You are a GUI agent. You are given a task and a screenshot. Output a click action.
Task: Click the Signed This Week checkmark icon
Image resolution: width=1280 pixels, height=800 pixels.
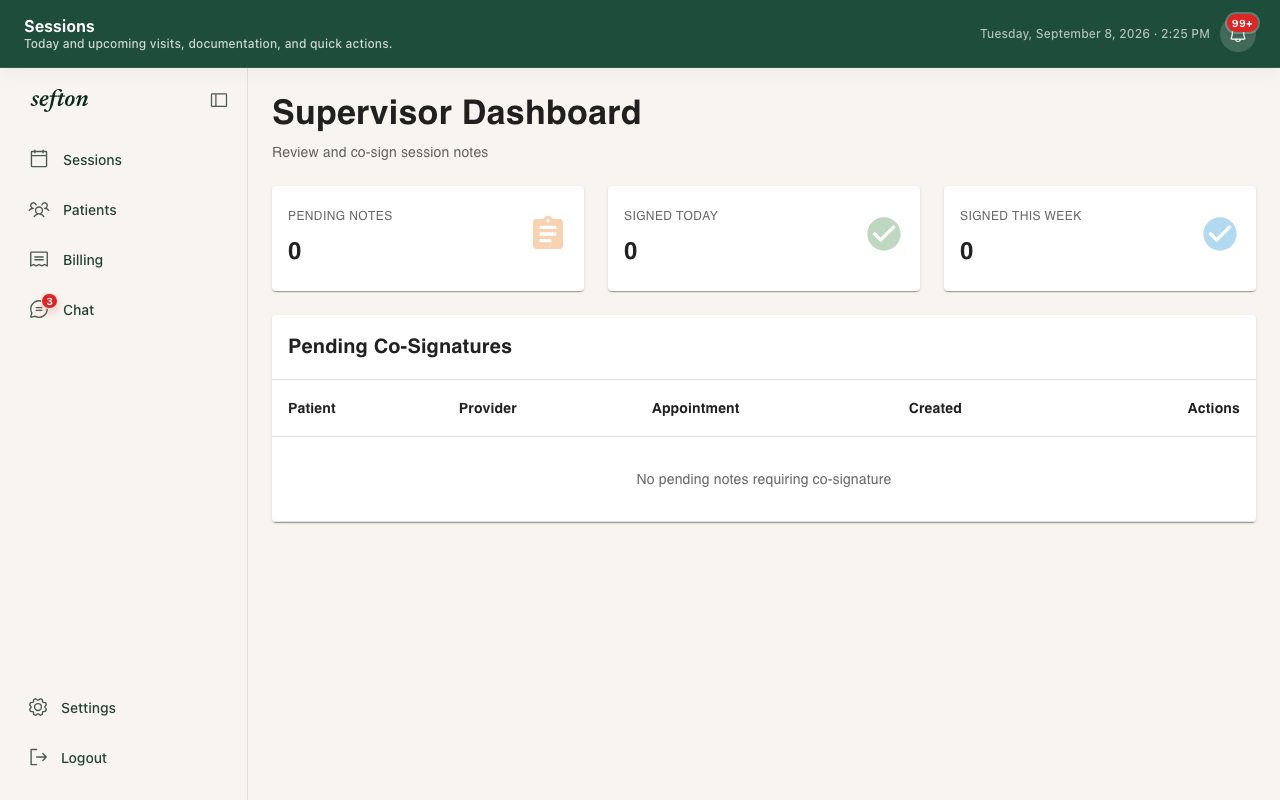point(1220,234)
